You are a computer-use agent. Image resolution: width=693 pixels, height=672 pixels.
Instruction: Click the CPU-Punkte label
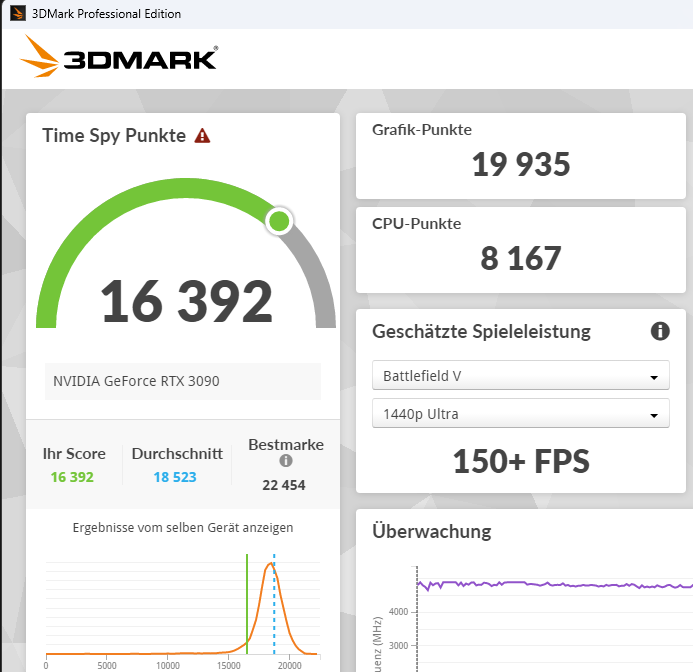416,223
